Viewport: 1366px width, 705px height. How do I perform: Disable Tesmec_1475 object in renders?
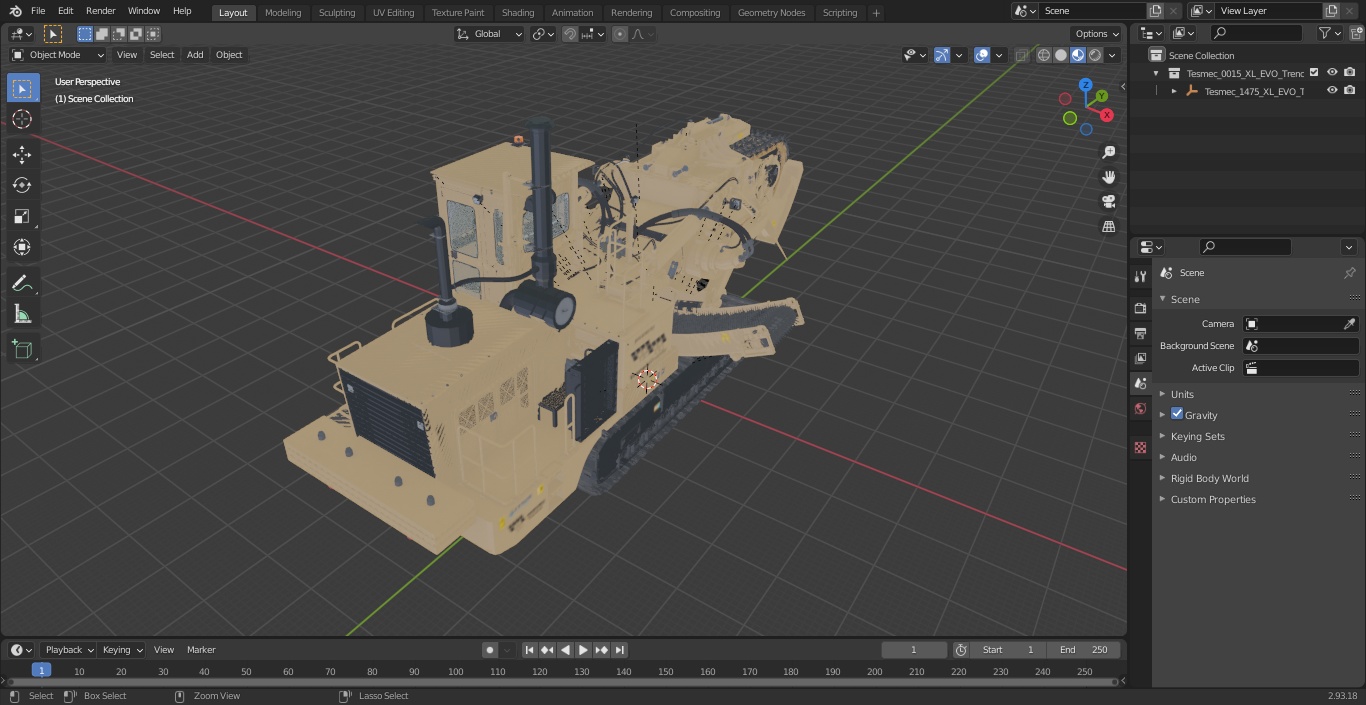coord(1350,91)
